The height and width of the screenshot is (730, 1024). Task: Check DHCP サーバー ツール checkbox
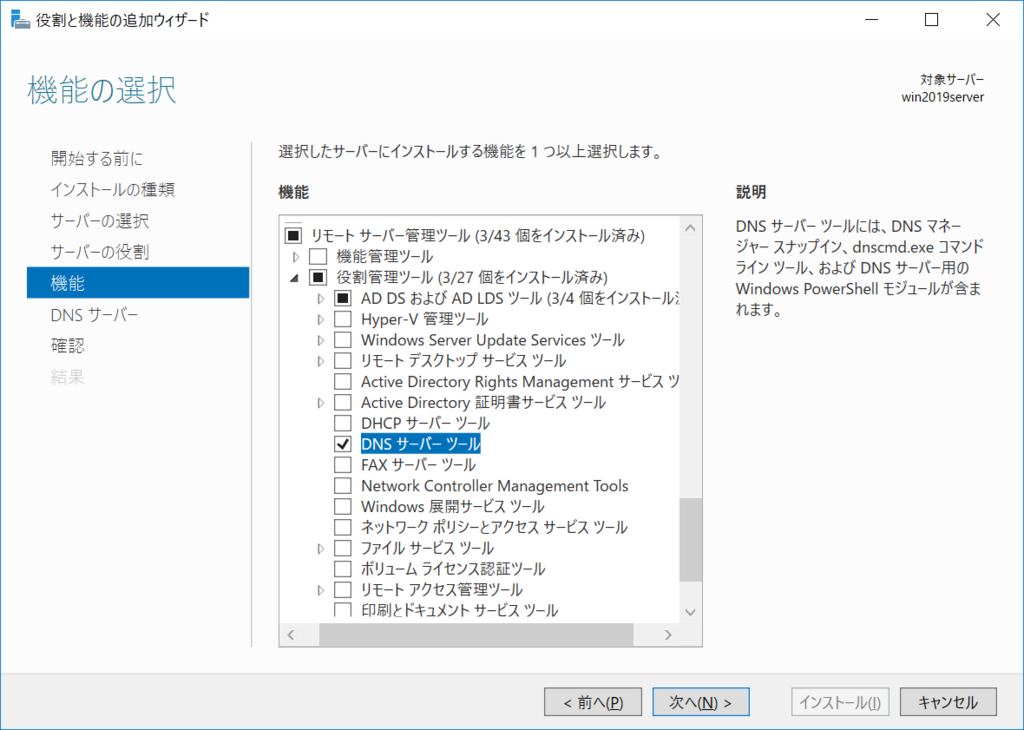[343, 423]
